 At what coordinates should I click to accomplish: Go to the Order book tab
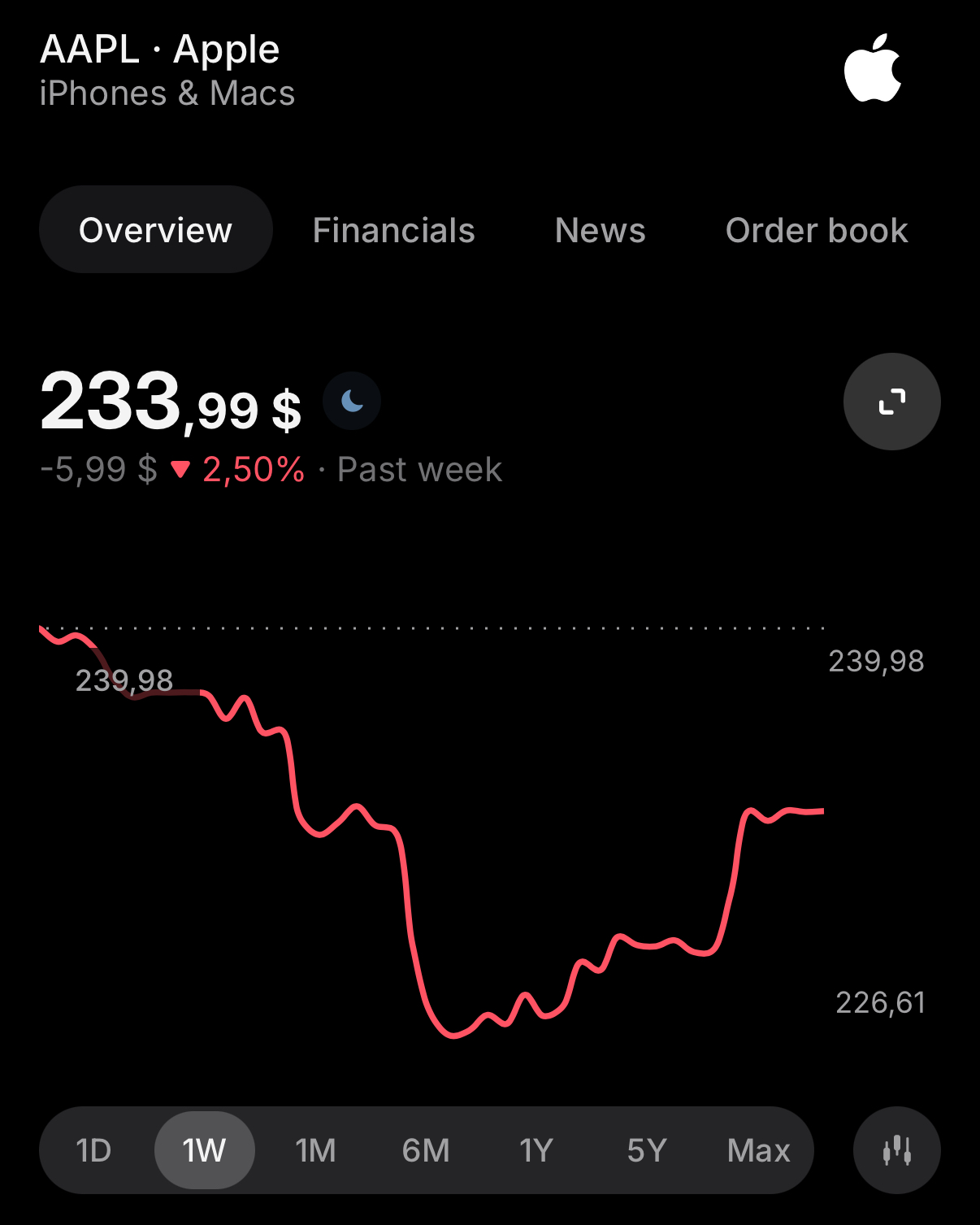[816, 230]
